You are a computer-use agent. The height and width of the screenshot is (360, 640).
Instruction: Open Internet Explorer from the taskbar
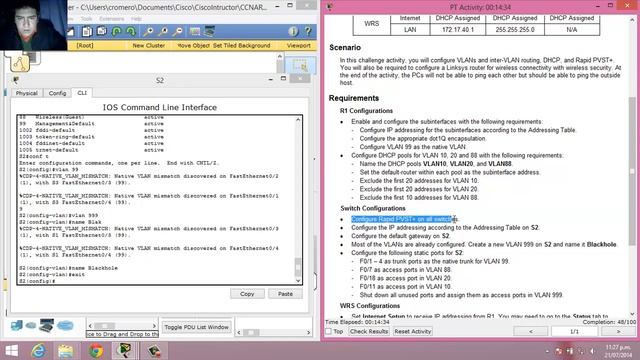pos(38,351)
